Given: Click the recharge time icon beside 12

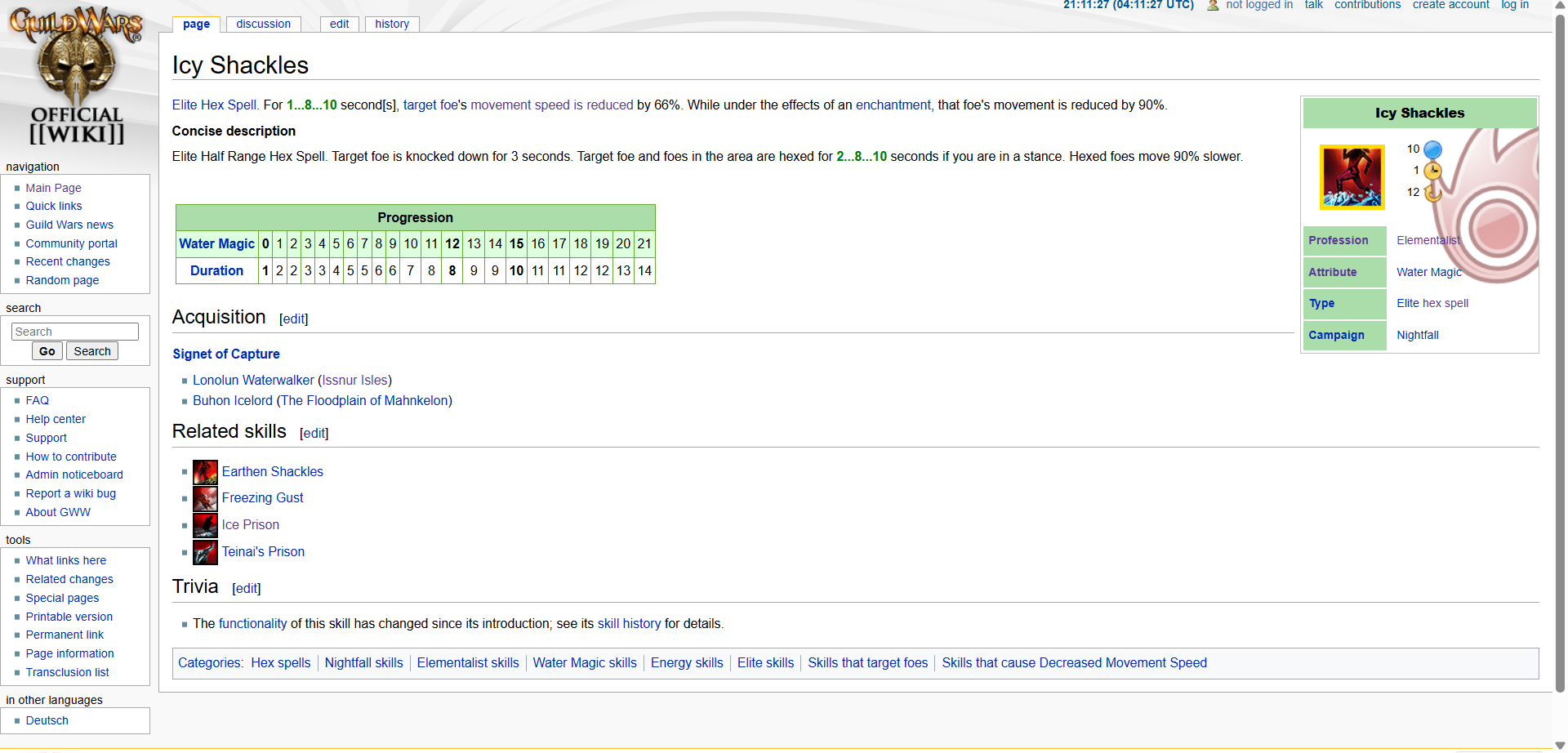Looking at the screenshot, I should 1432,193.
